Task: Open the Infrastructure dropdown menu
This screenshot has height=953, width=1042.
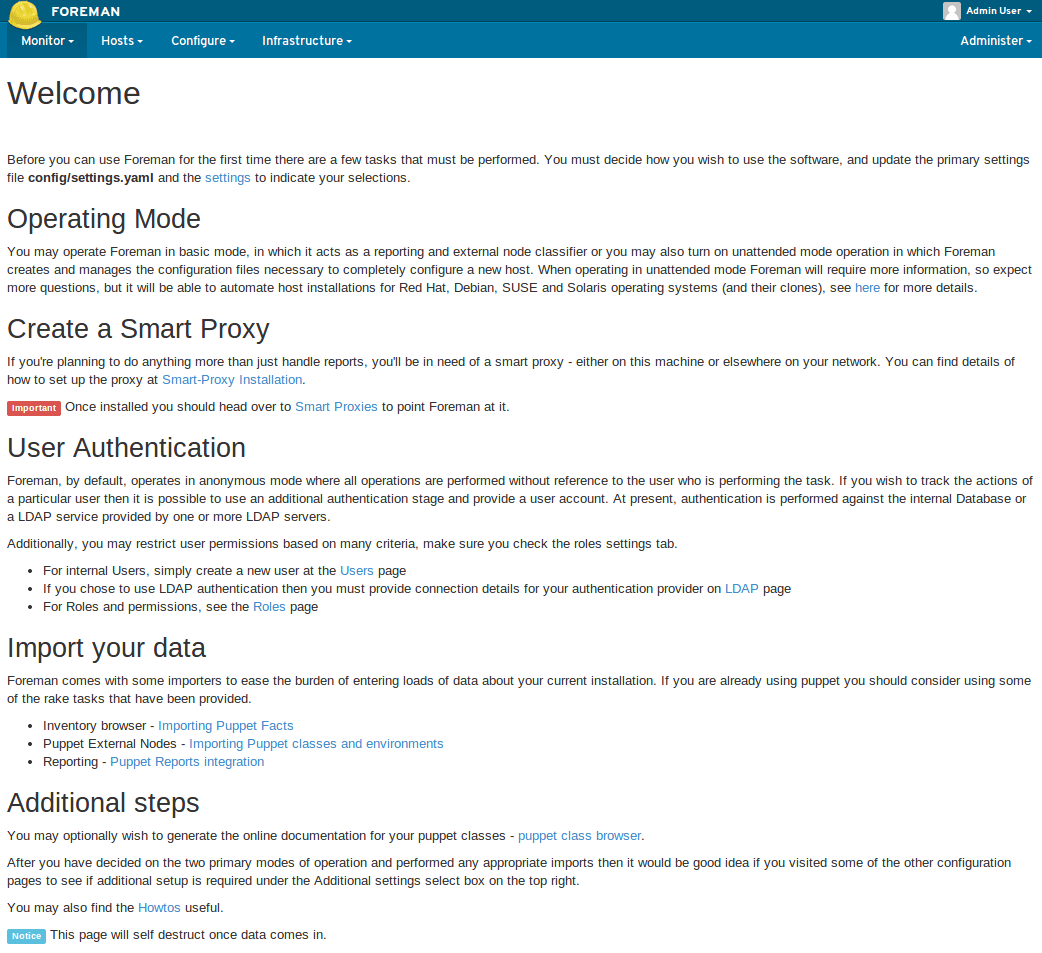Action: (x=306, y=41)
